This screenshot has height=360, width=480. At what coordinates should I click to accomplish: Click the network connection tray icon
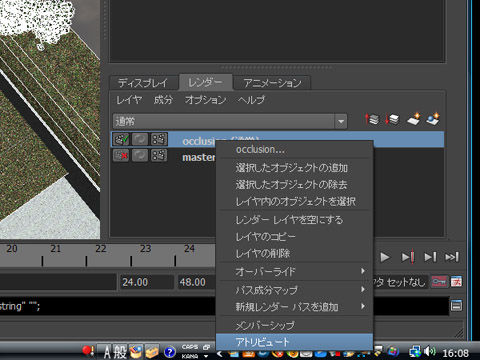[415, 352]
